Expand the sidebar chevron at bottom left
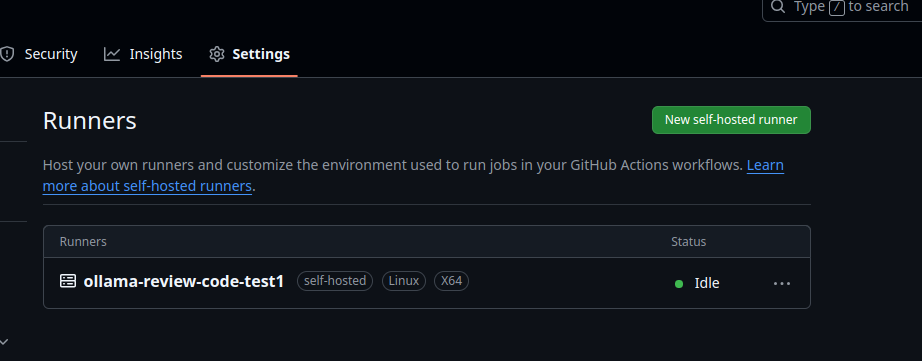This screenshot has width=922, height=361. (4, 341)
